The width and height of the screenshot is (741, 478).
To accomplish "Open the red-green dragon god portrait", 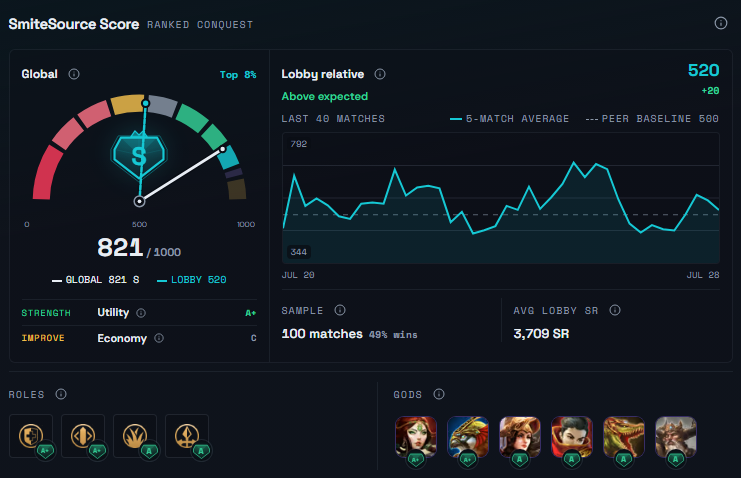I will click(624, 437).
